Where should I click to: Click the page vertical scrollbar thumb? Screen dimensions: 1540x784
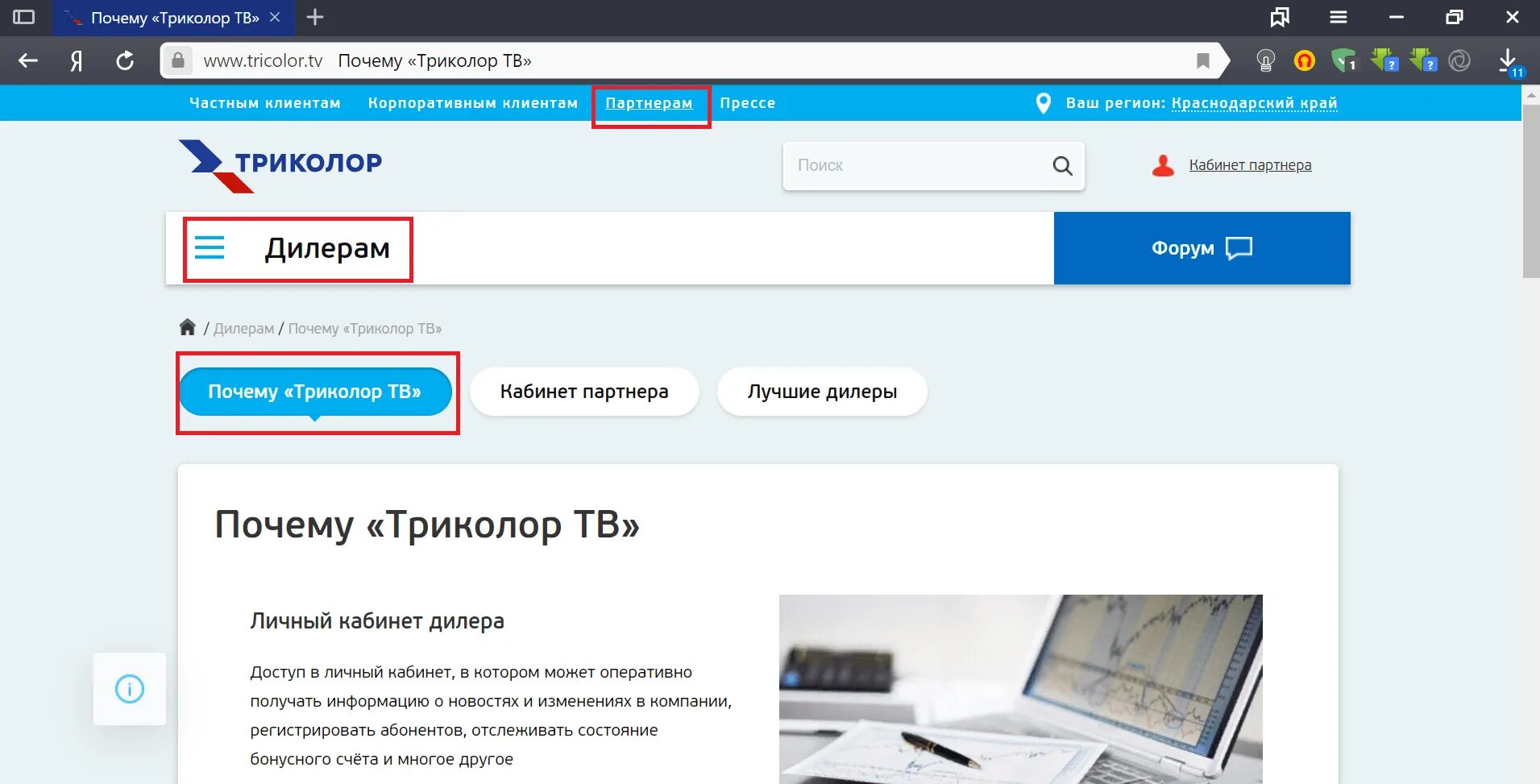1531,191
